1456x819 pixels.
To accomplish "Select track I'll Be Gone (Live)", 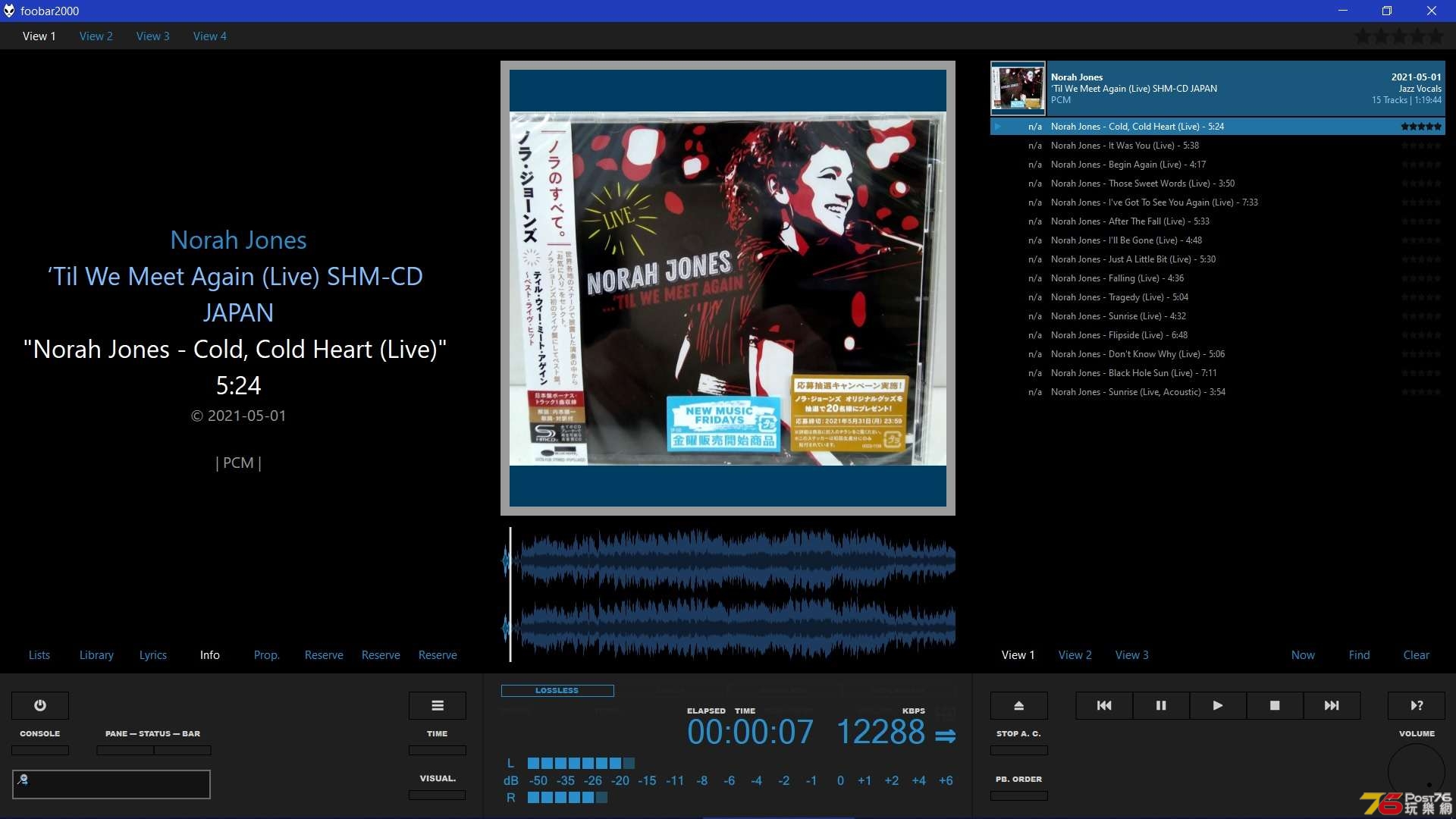I will tap(1218, 240).
